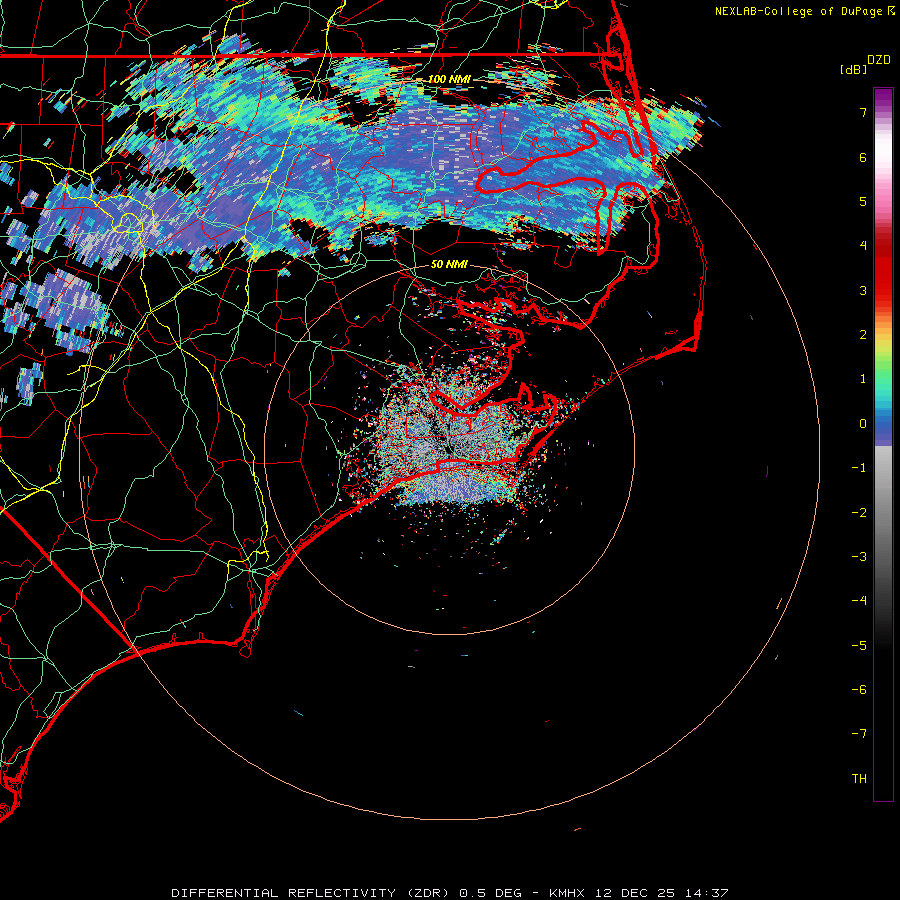
Task: Click the legend value 3 label
Action: coord(863,290)
